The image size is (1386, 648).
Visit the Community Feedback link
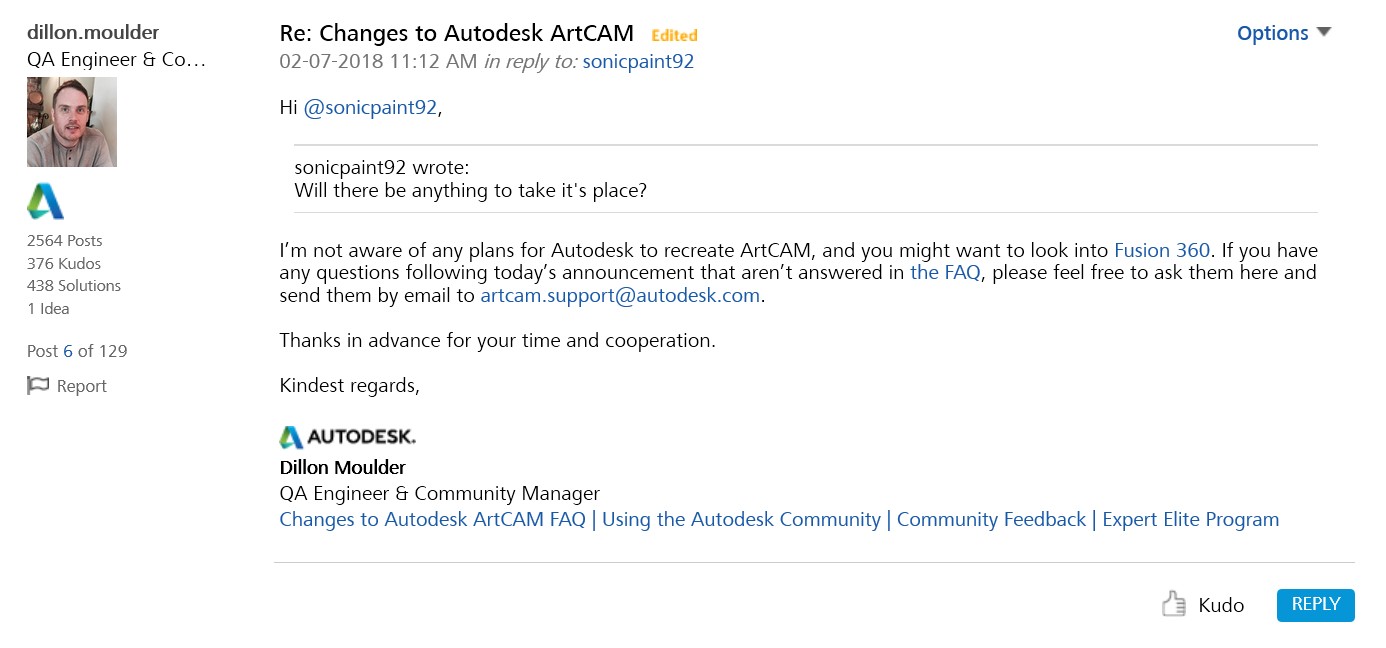[991, 520]
